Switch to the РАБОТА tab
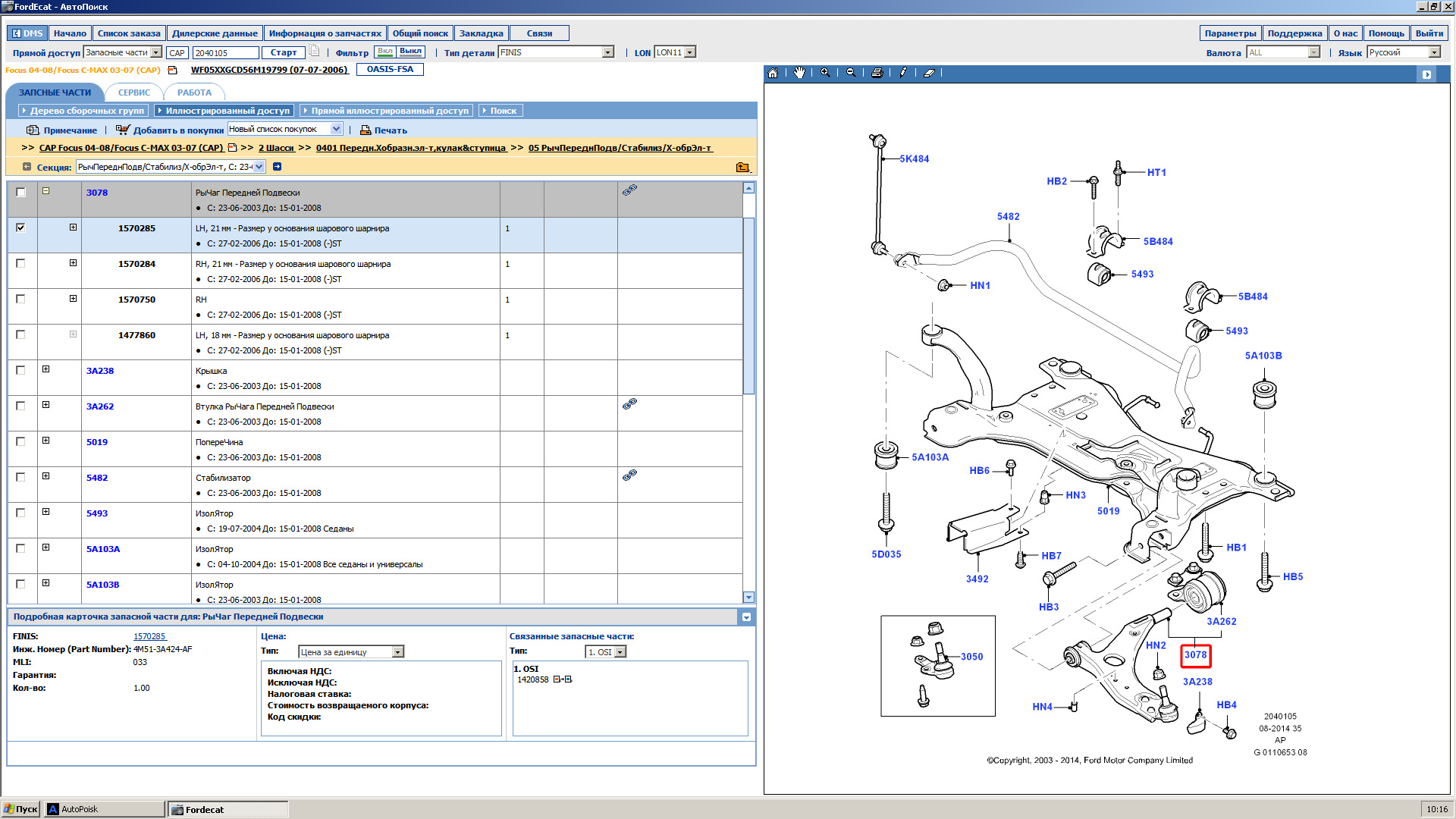 [x=194, y=93]
